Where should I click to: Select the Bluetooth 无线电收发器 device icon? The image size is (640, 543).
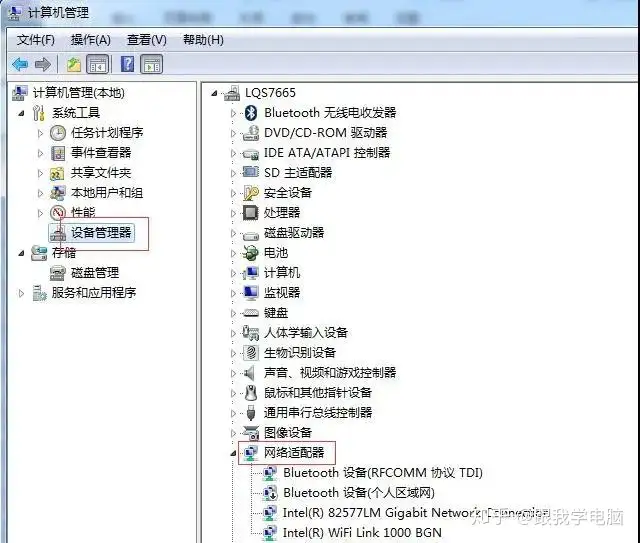(251, 112)
